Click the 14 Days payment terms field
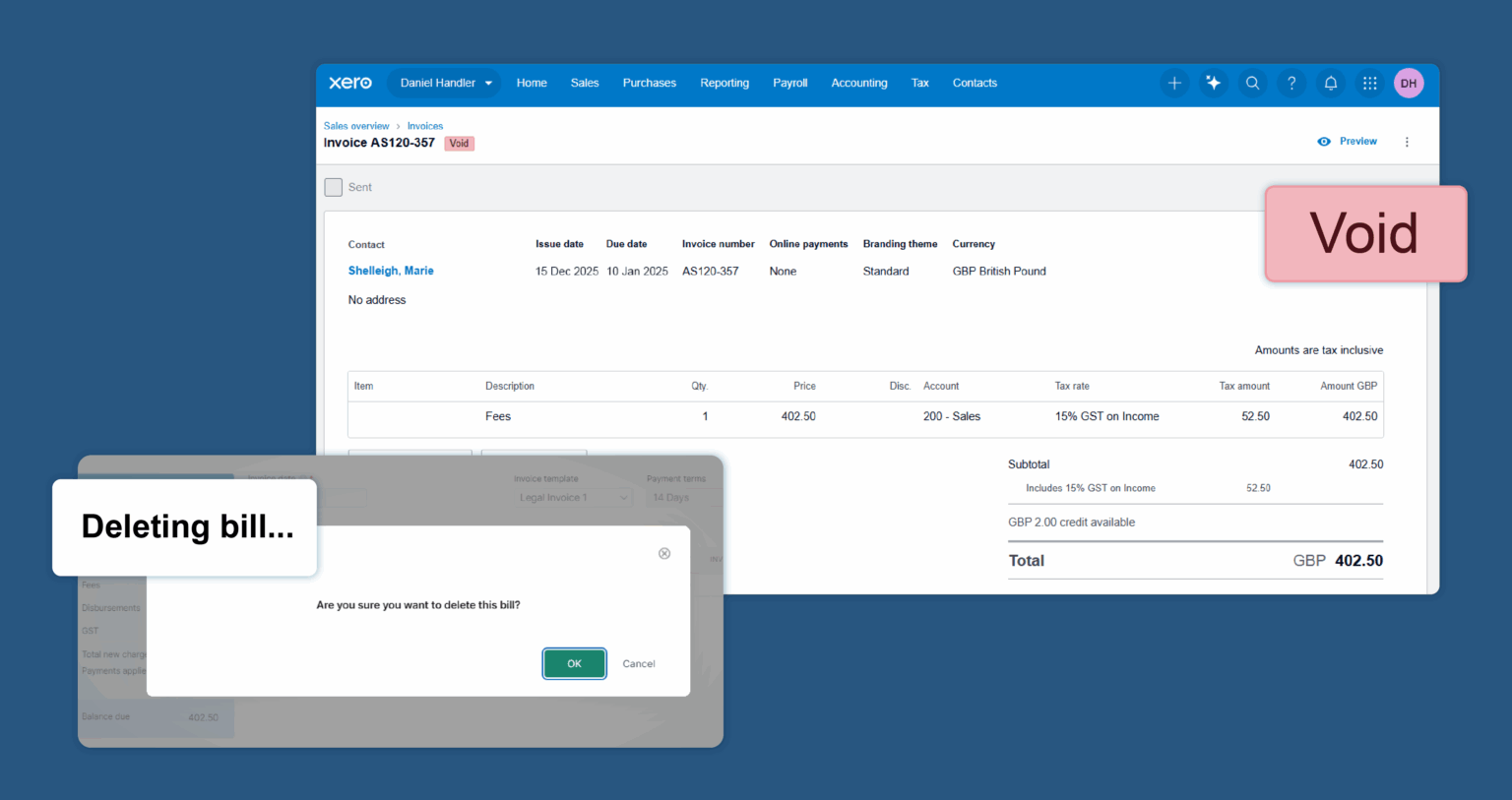This screenshot has width=1512, height=800. click(684, 498)
